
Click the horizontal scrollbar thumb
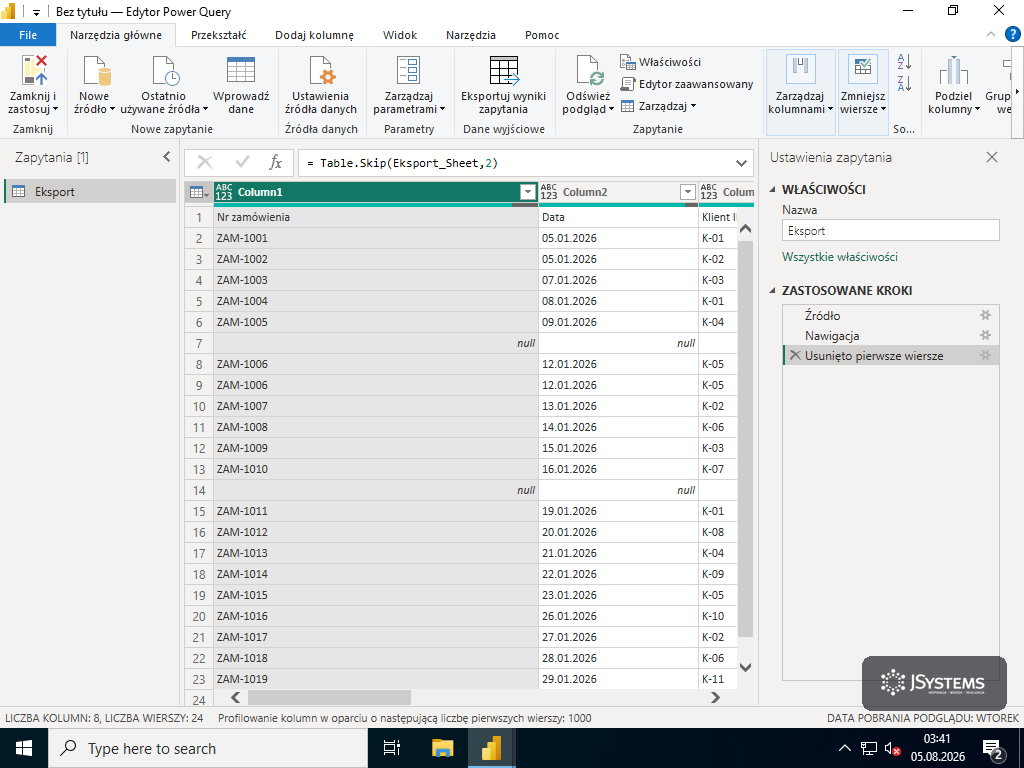[329, 697]
